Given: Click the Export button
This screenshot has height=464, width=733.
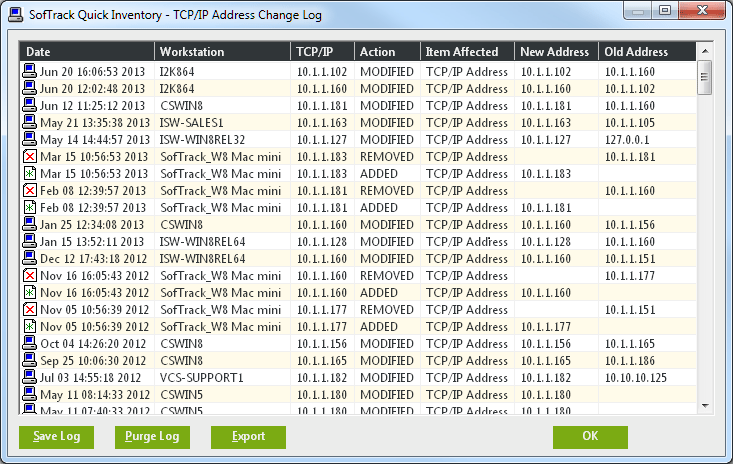Looking at the screenshot, I should [x=248, y=437].
